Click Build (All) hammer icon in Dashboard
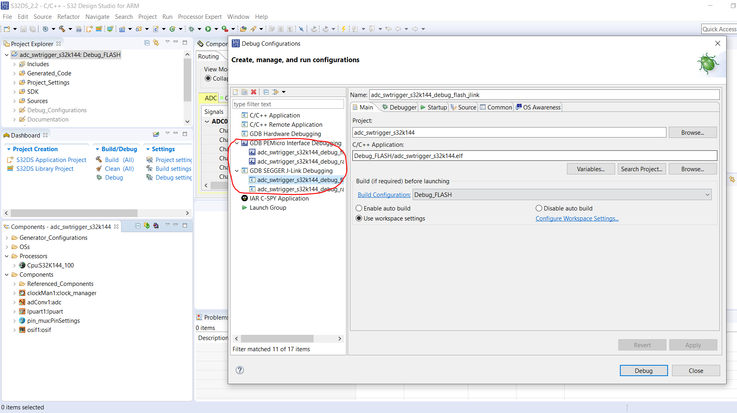Viewport: 737px width, 413px height. (99, 160)
